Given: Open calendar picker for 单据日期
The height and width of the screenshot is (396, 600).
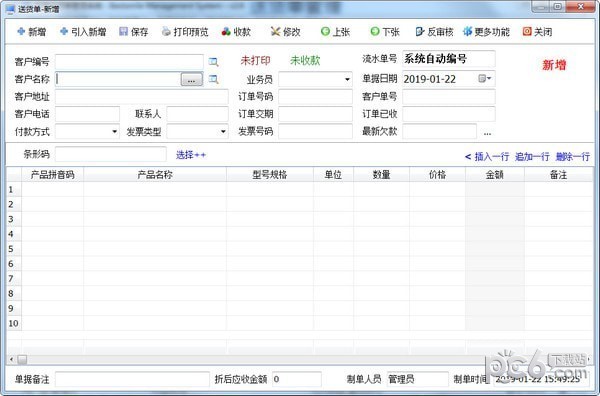Looking at the screenshot, I should click(x=485, y=78).
